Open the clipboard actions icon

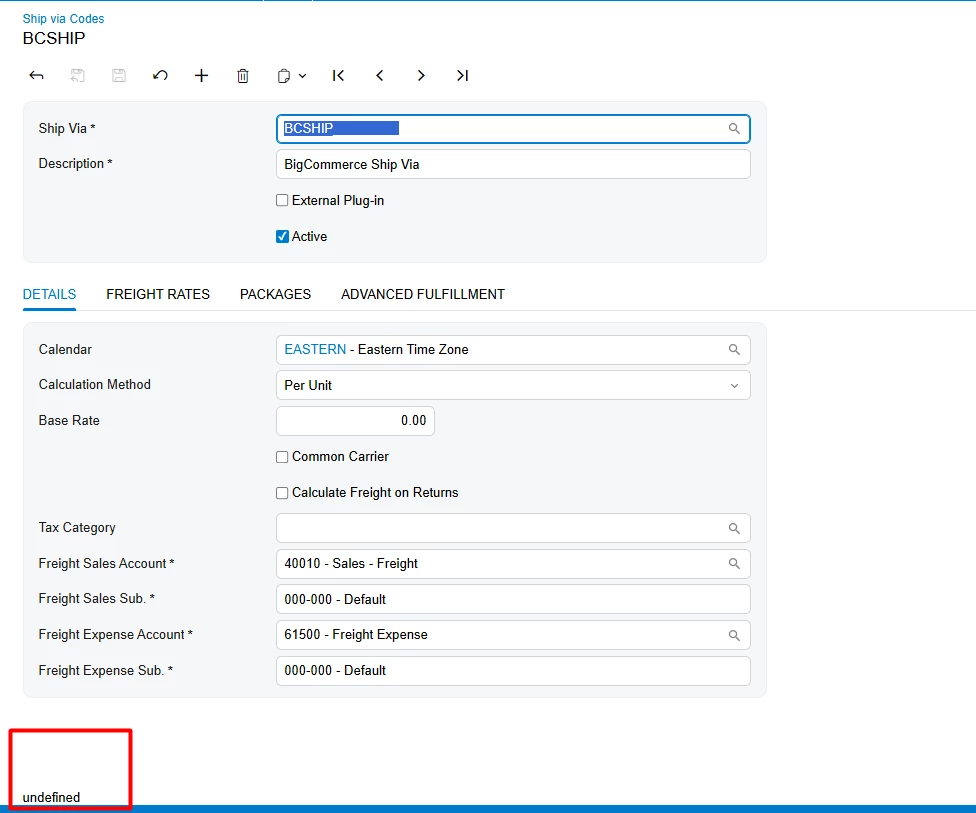click(284, 75)
